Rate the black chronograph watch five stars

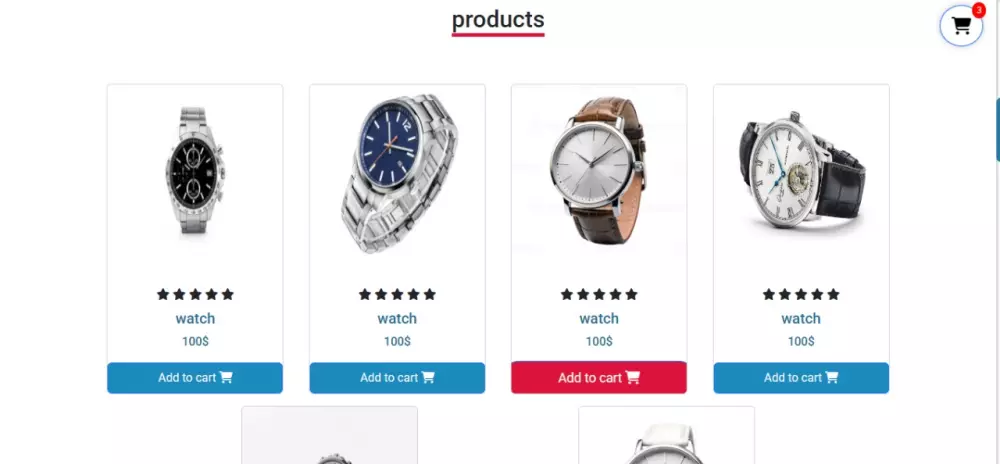coord(228,294)
